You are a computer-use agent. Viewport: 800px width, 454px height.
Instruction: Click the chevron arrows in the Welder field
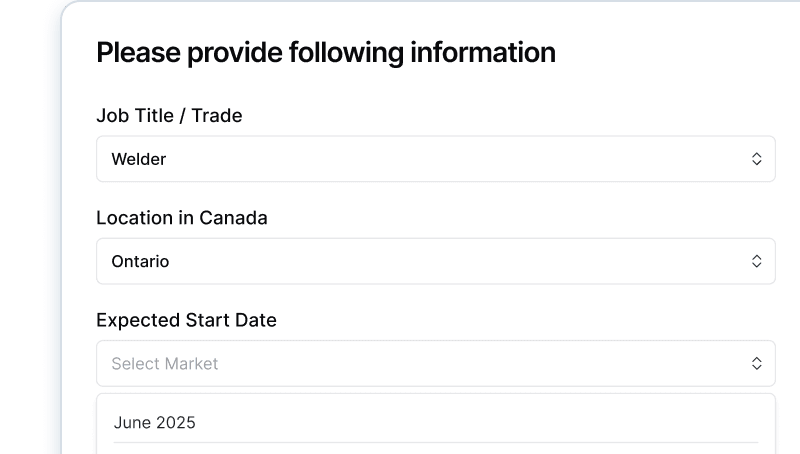click(757, 159)
